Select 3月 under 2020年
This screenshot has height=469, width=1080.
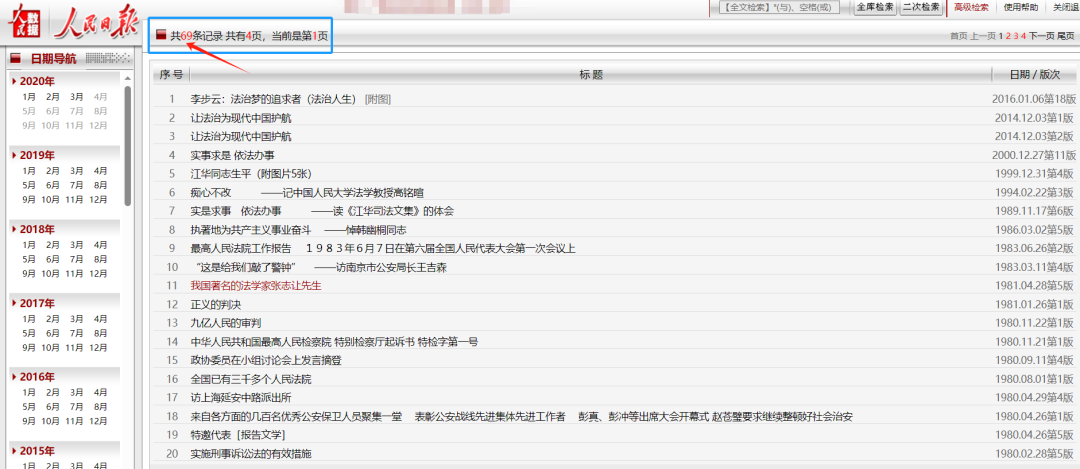[76, 96]
